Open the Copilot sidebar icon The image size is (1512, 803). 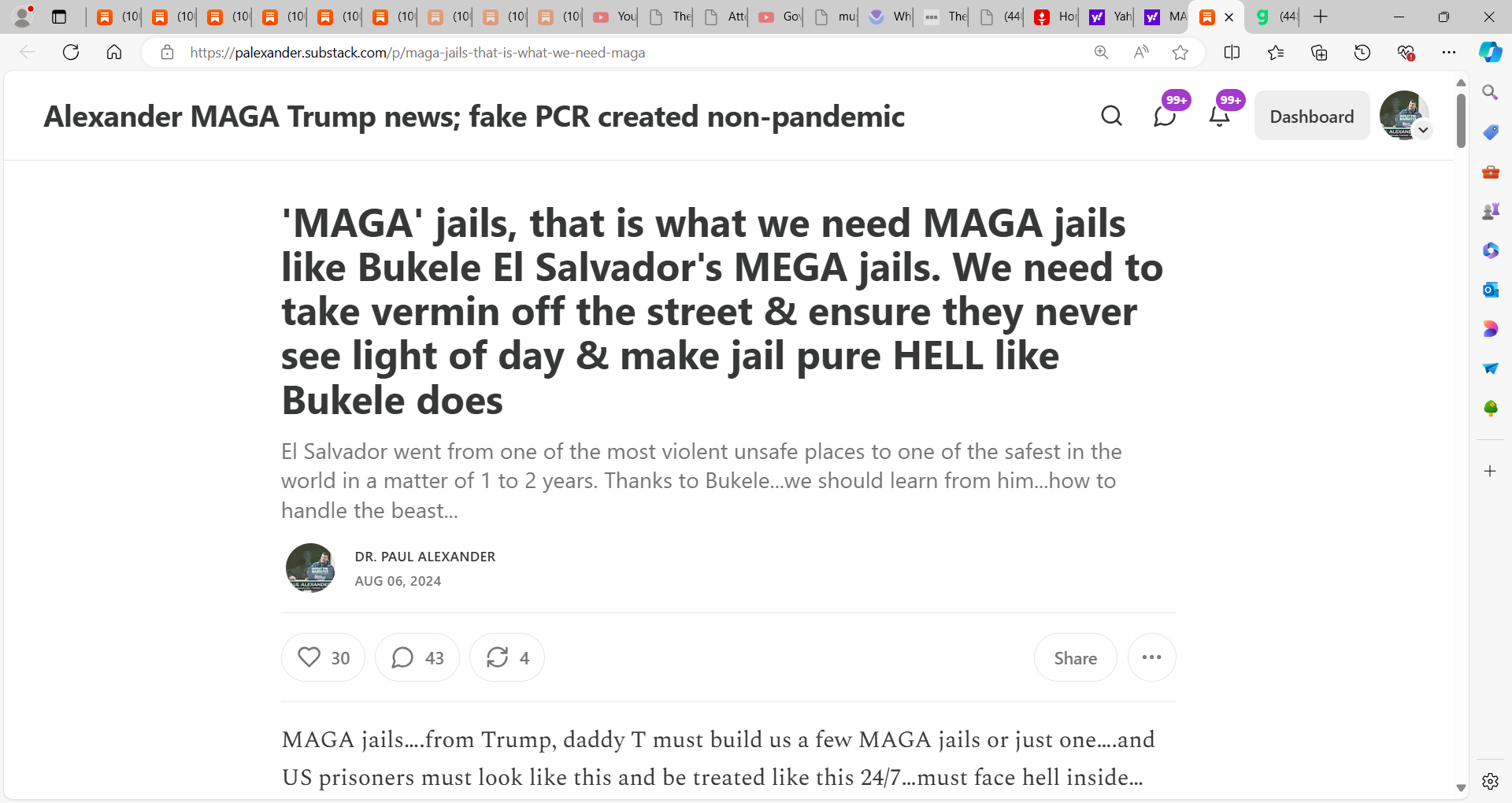tap(1490, 53)
